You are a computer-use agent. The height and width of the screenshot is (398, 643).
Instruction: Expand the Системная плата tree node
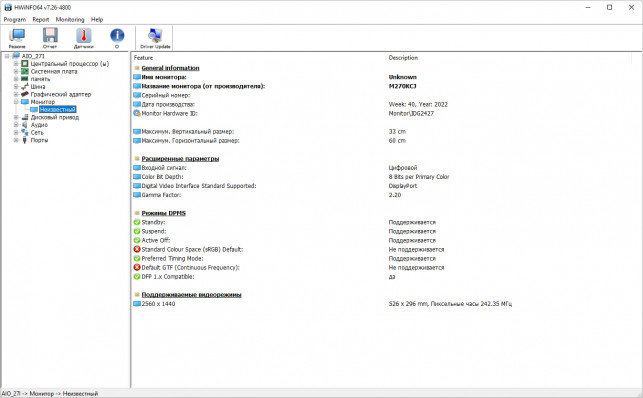[x=16, y=71]
